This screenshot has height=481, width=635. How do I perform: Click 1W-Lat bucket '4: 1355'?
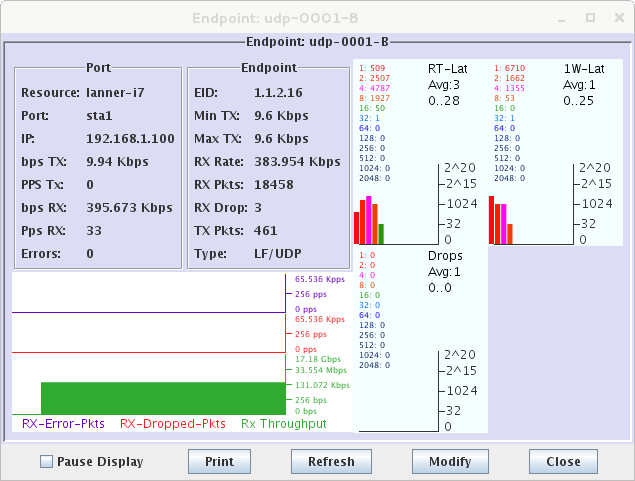509,88
